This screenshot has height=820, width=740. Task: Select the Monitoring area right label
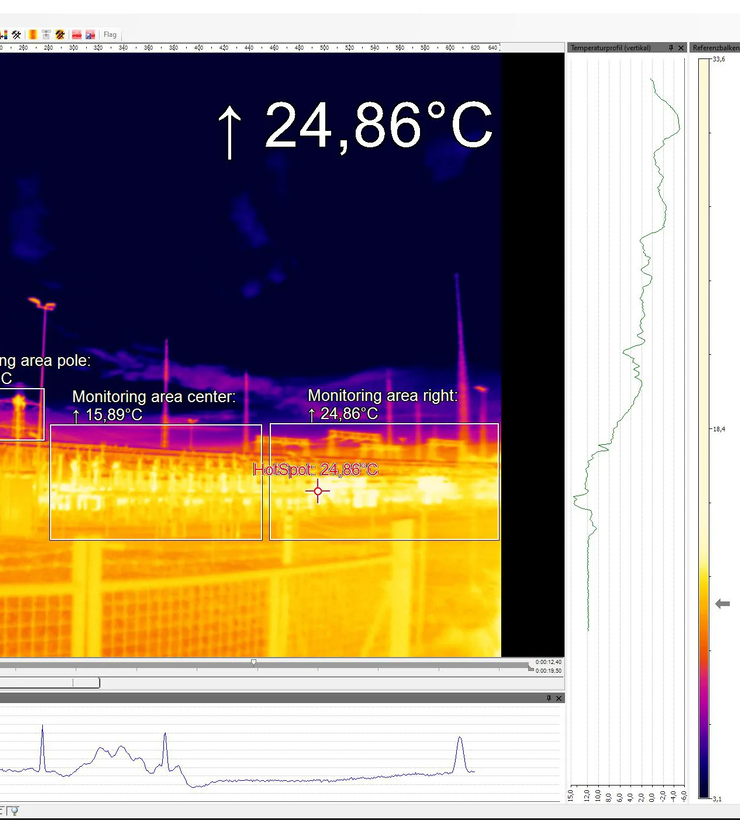pos(382,396)
